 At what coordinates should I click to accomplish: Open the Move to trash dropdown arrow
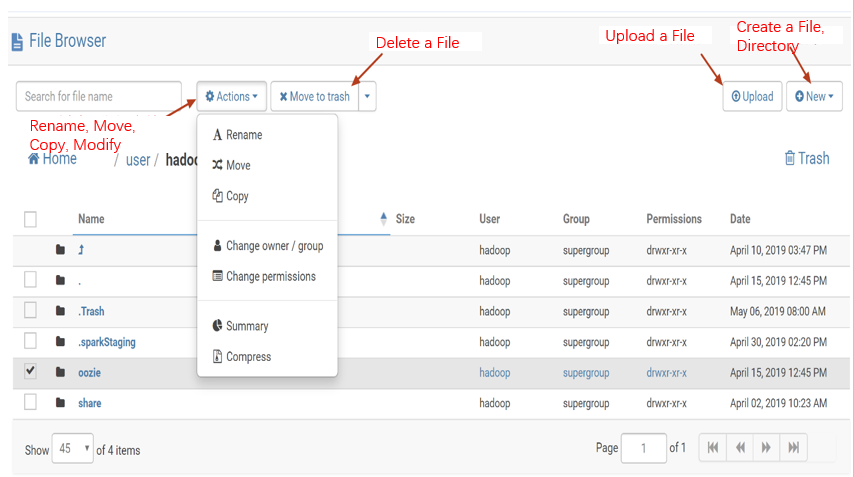368,97
